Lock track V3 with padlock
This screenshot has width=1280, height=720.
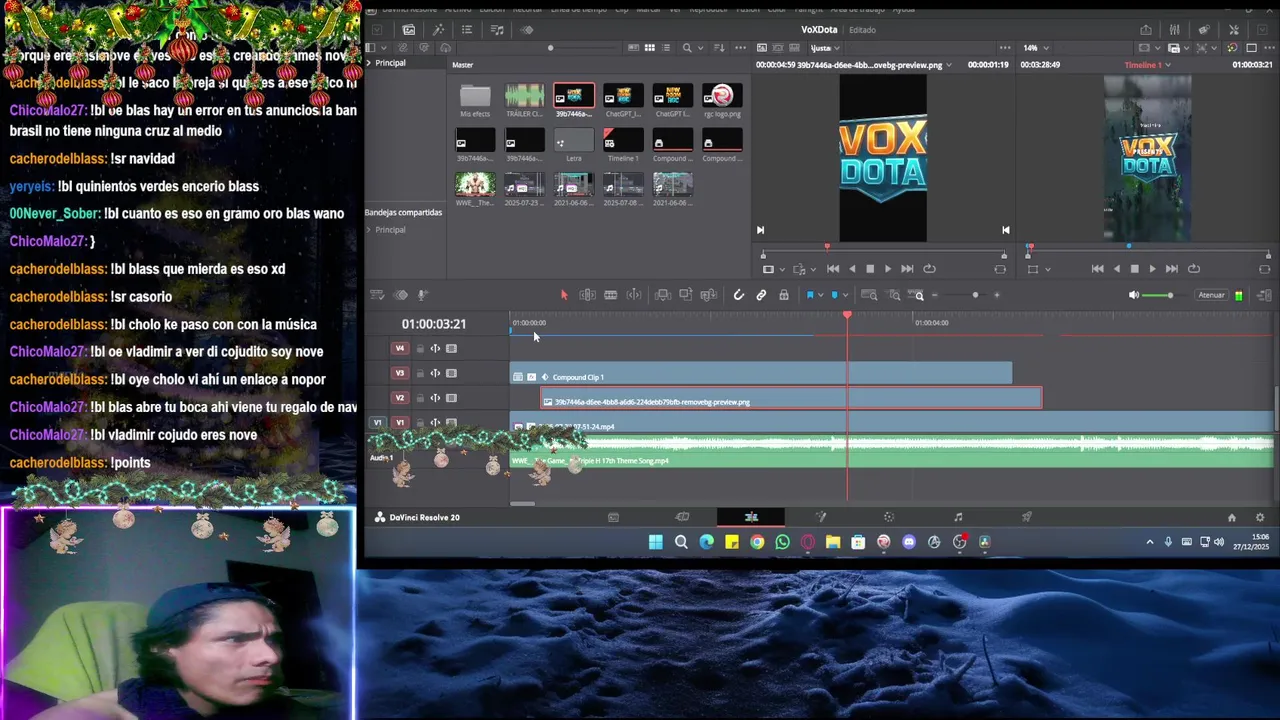(x=420, y=373)
